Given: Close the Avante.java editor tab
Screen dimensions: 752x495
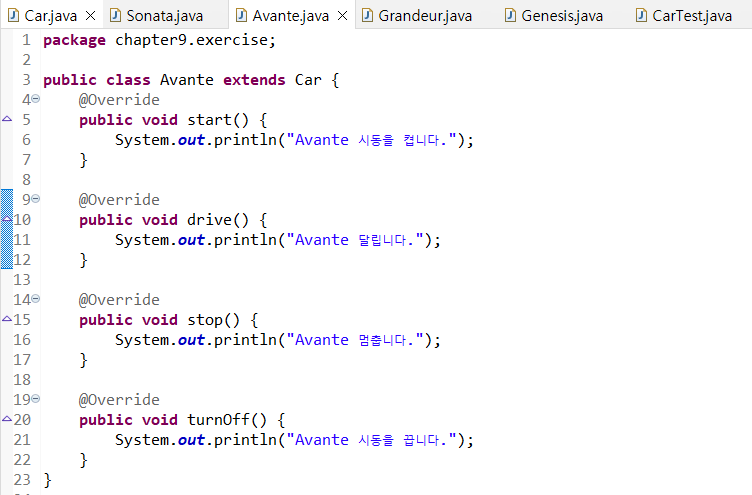Looking at the screenshot, I should point(342,16).
